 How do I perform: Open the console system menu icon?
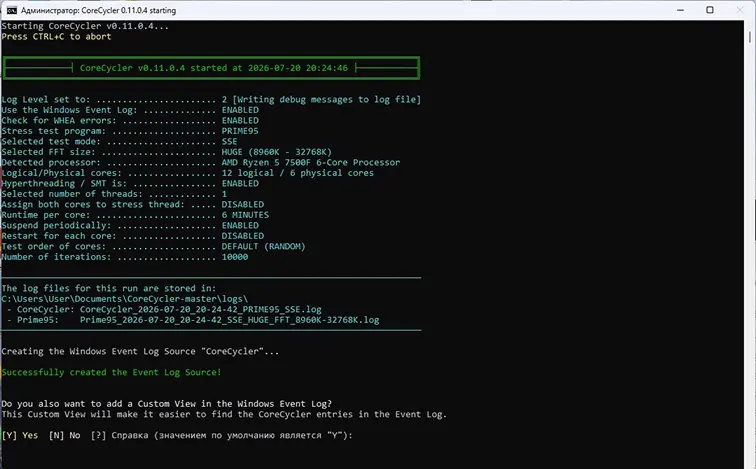pyautogui.click(x=12, y=10)
